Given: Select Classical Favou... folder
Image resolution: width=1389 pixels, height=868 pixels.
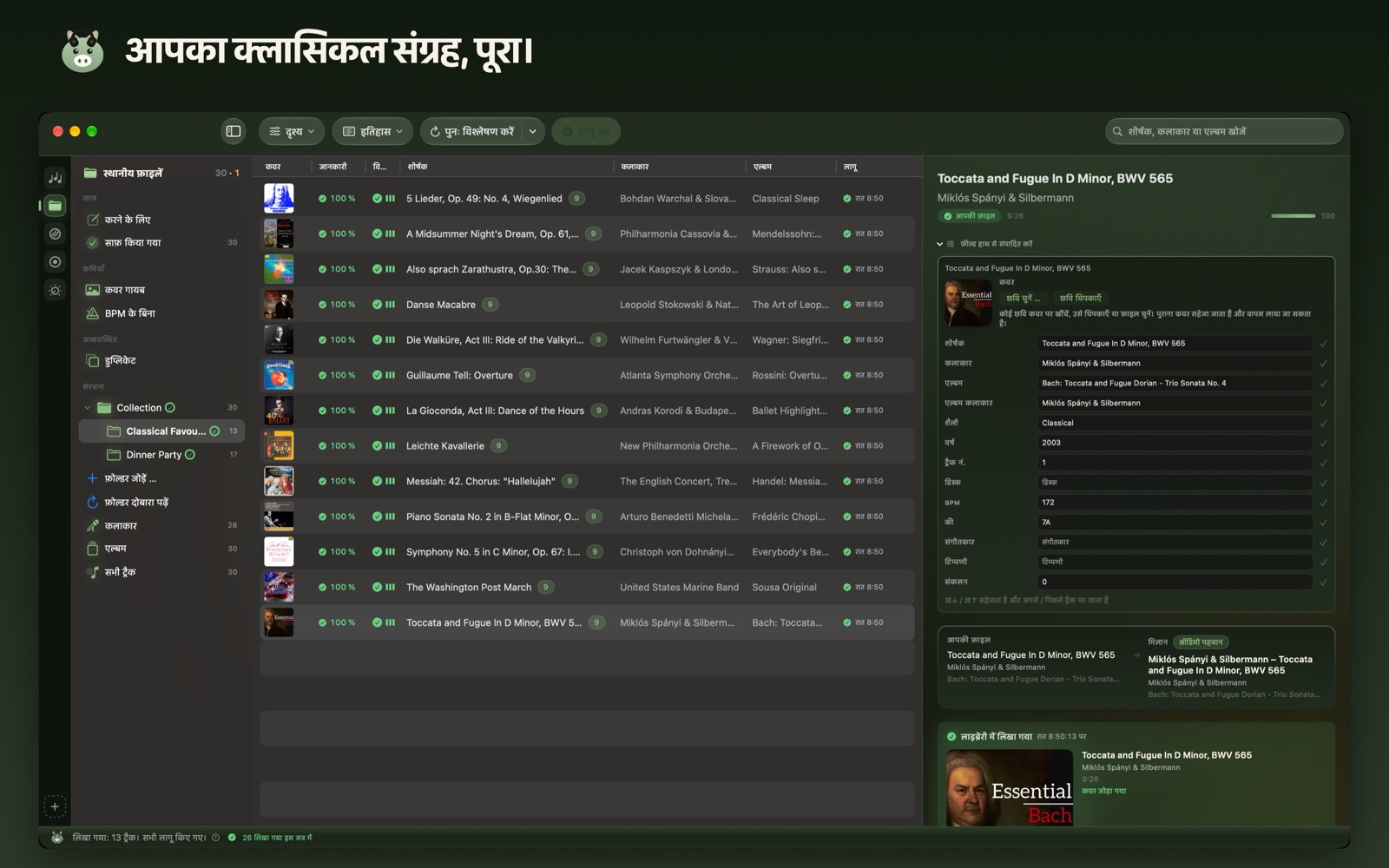Looking at the screenshot, I should [x=161, y=431].
